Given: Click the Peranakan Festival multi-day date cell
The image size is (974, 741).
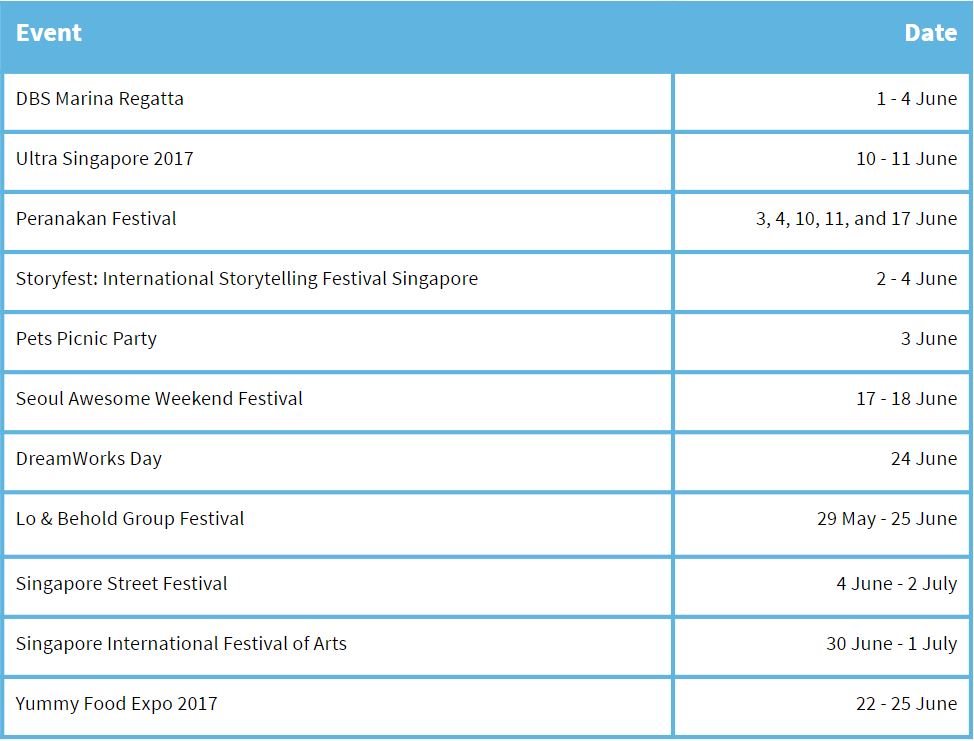Looking at the screenshot, I should [856, 219].
